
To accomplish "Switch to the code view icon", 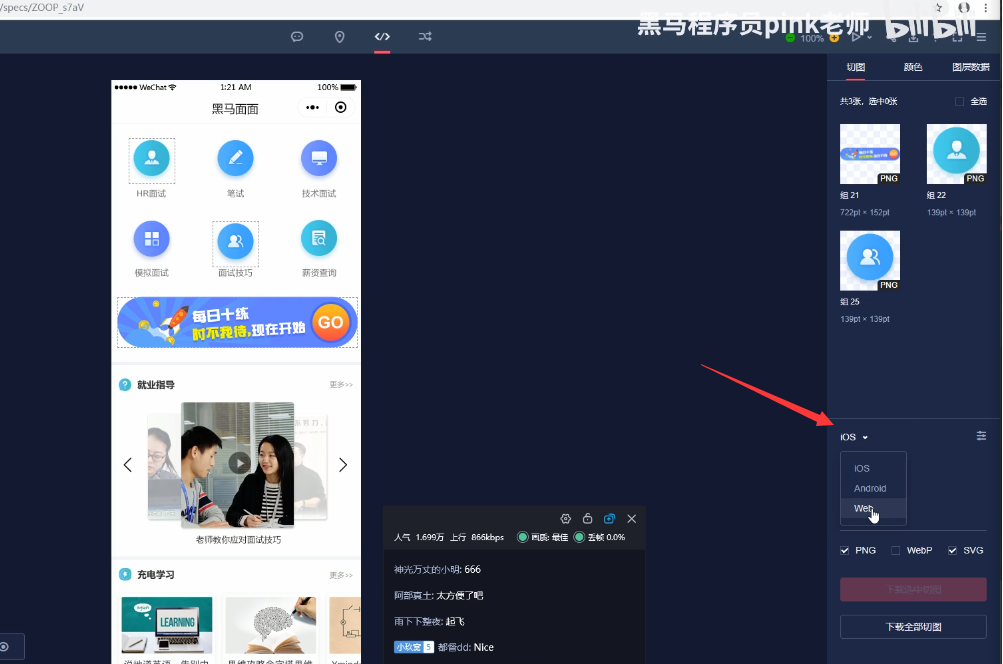I will tap(382, 36).
